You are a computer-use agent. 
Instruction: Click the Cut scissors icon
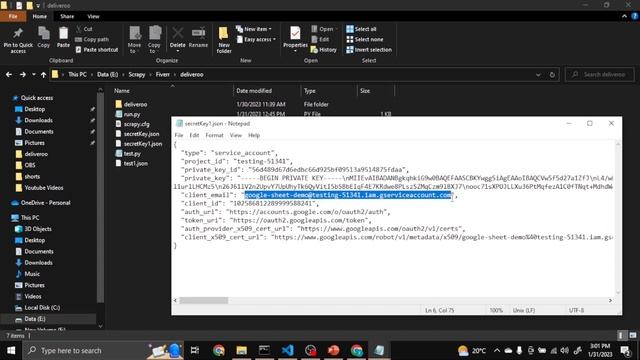pyautogui.click(x=79, y=29)
